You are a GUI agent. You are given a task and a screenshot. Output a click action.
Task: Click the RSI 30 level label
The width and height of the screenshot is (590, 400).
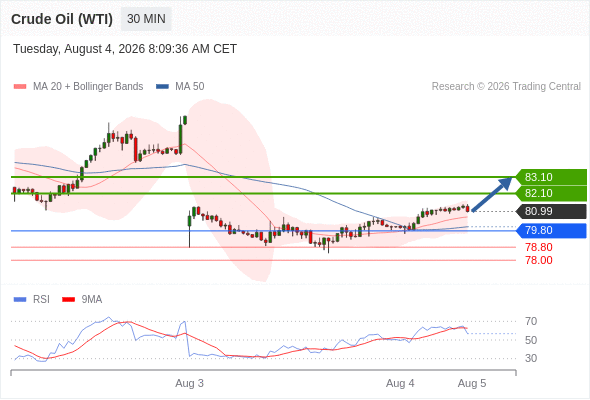pyautogui.click(x=531, y=358)
